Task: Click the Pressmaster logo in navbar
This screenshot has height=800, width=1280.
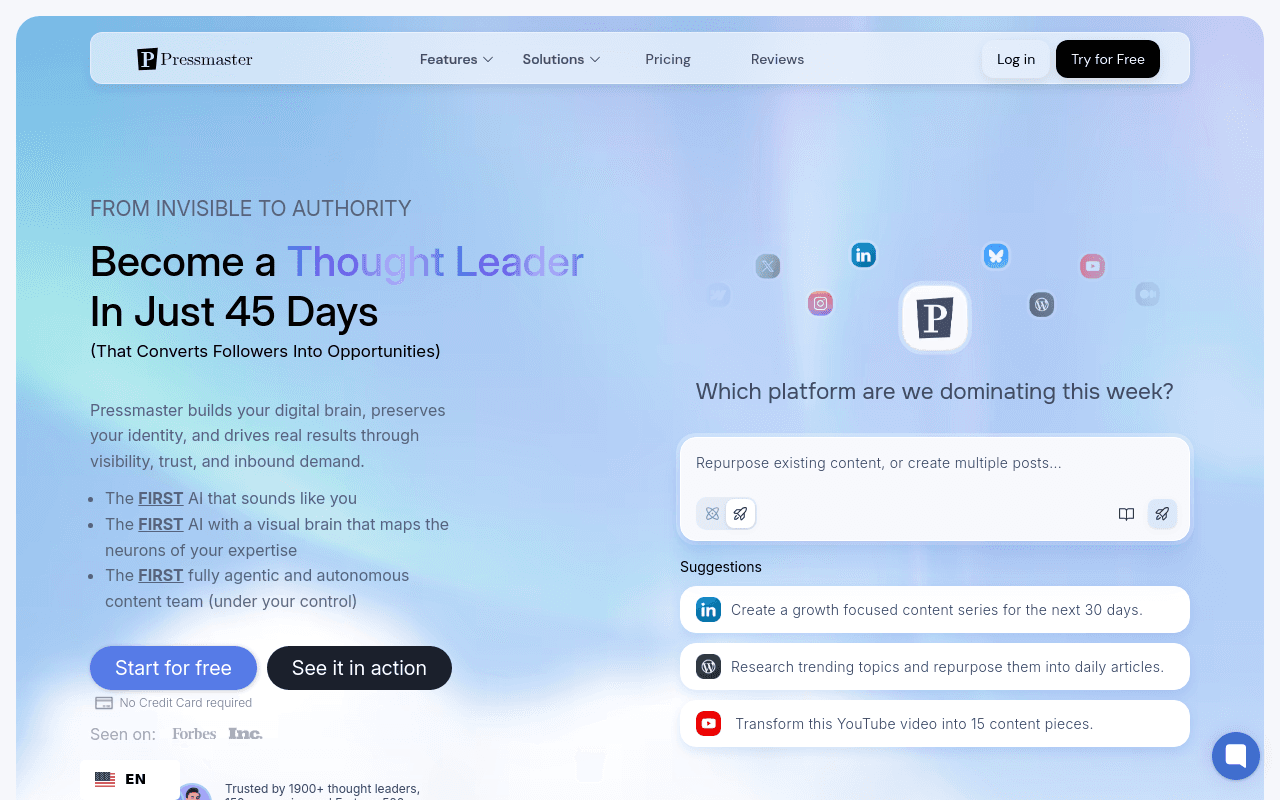Action: coord(195,59)
